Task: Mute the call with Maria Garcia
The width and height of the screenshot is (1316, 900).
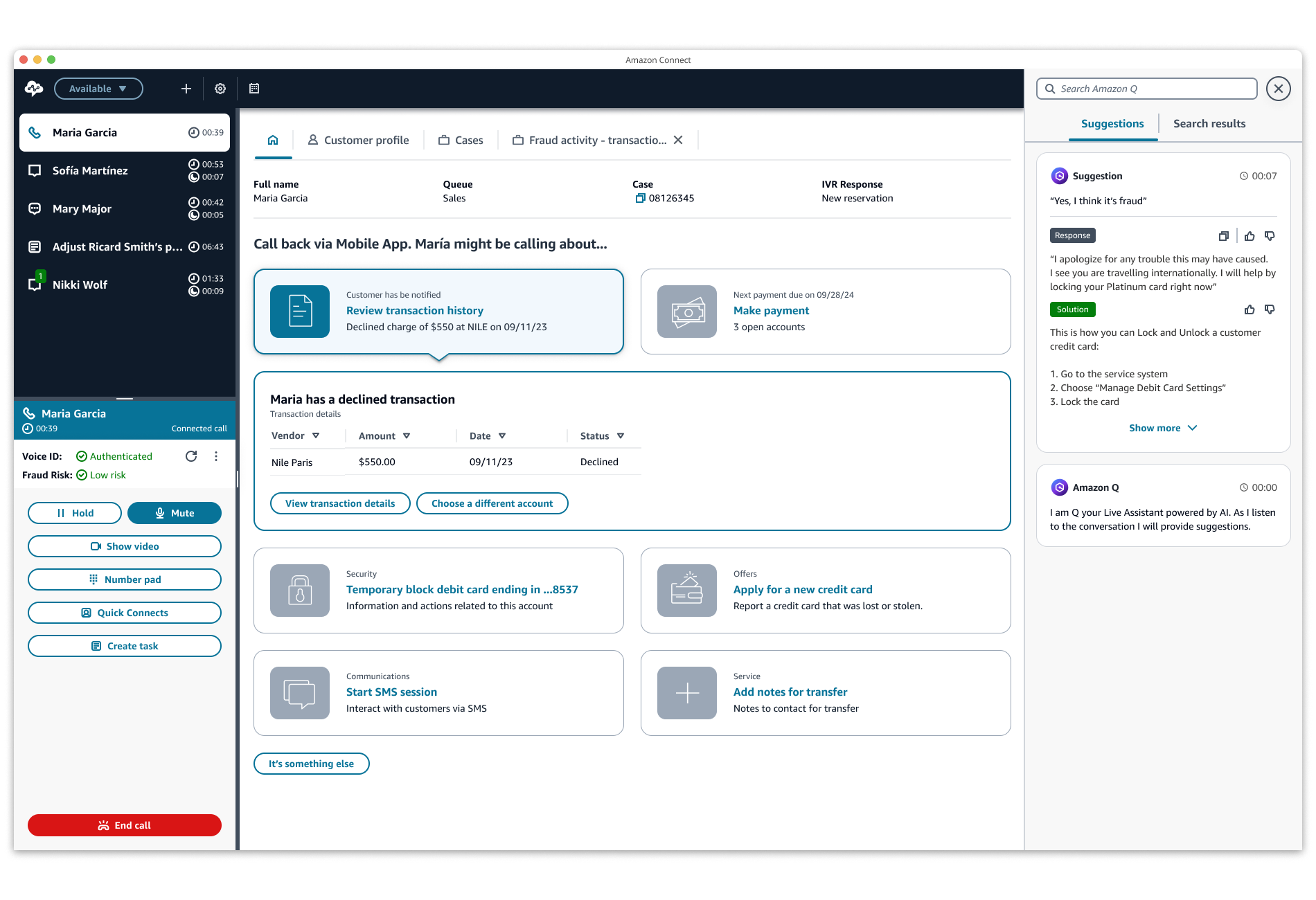Action: click(x=174, y=512)
